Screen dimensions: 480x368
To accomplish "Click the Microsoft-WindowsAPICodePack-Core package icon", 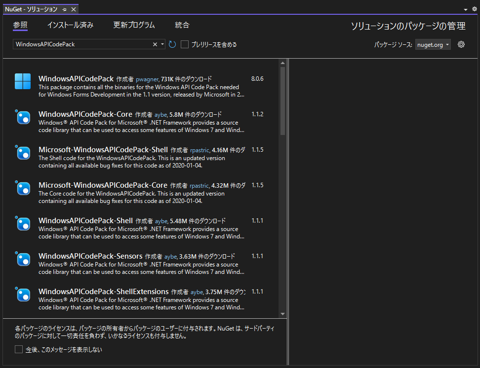I will click(x=23, y=188).
